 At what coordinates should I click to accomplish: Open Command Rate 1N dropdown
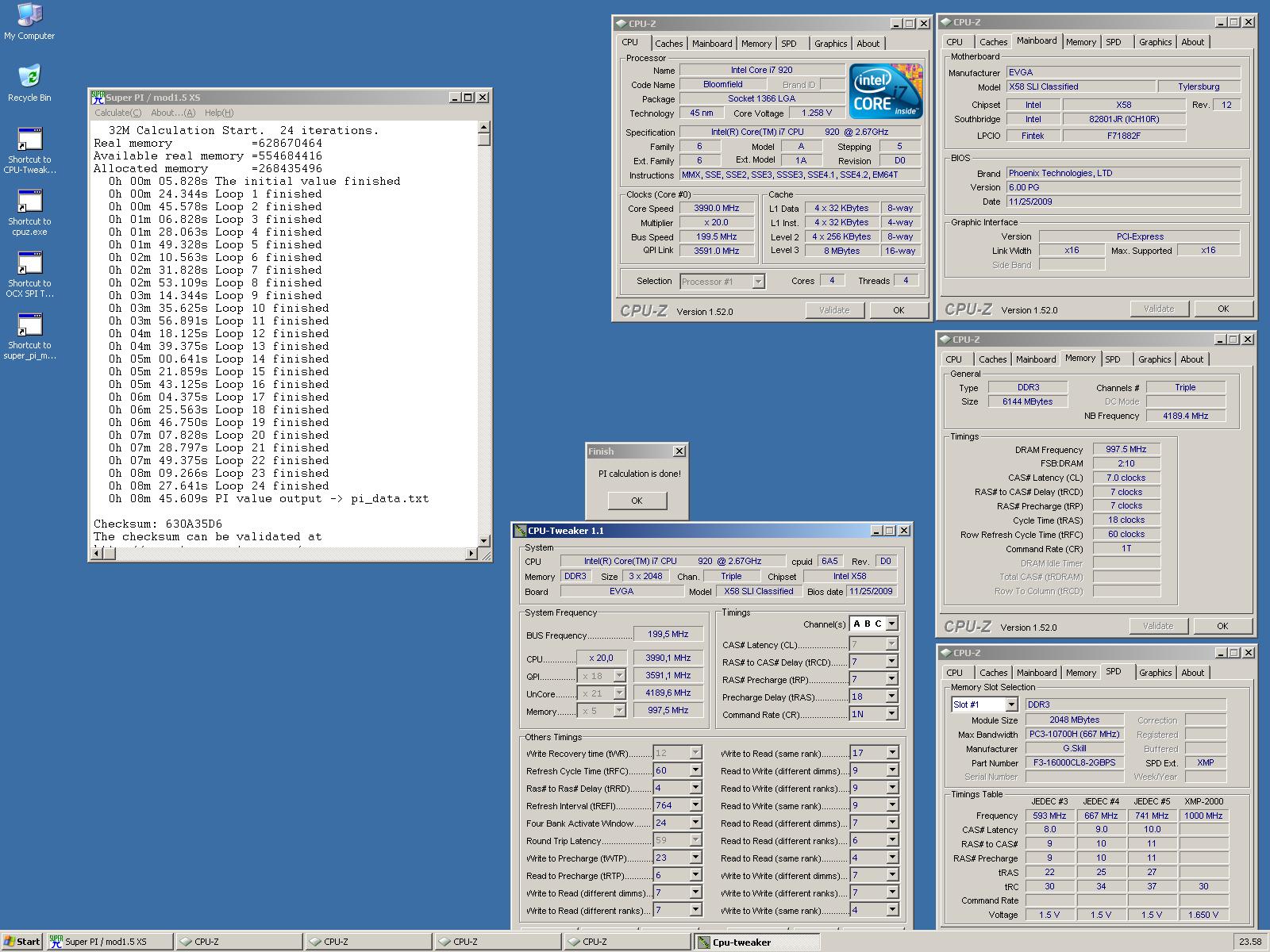[891, 714]
